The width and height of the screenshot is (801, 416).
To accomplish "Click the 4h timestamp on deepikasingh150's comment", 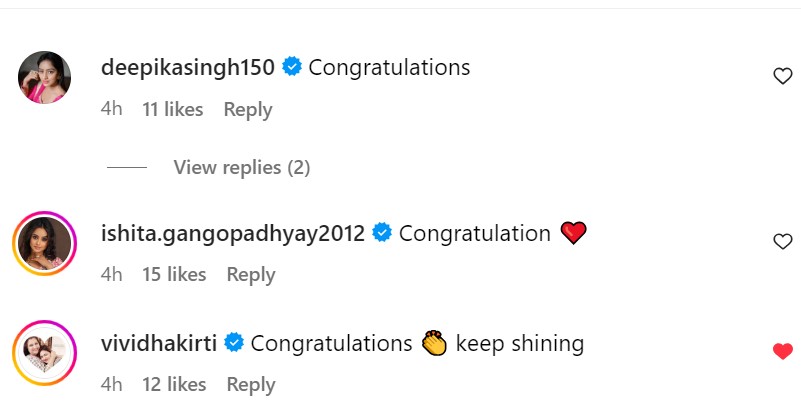I will click(x=112, y=109).
